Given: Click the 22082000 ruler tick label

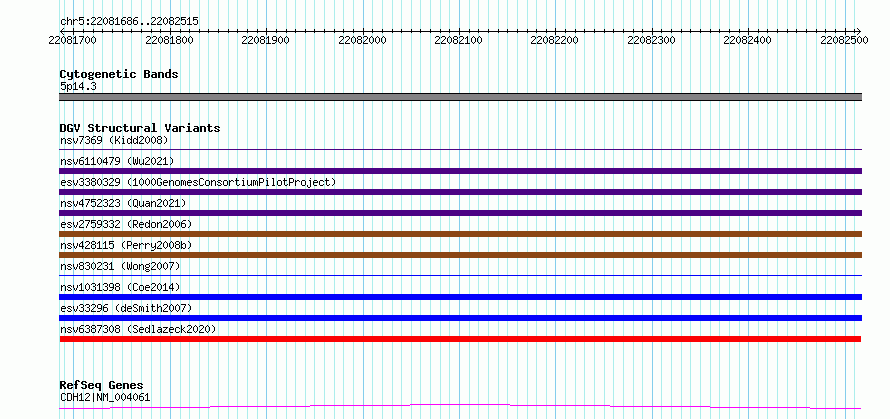Looking at the screenshot, I should (x=362, y=40).
